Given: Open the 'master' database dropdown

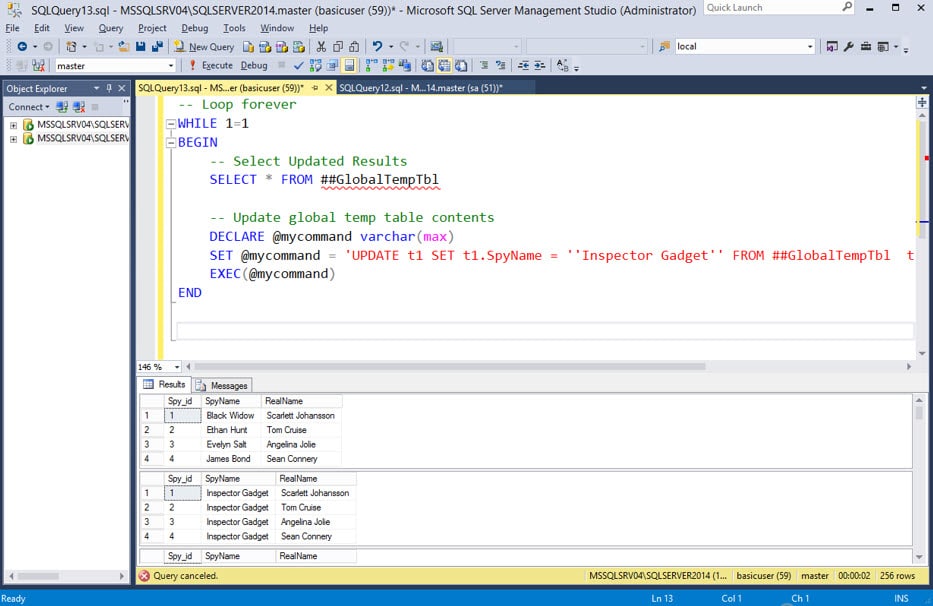Looking at the screenshot, I should [x=171, y=65].
